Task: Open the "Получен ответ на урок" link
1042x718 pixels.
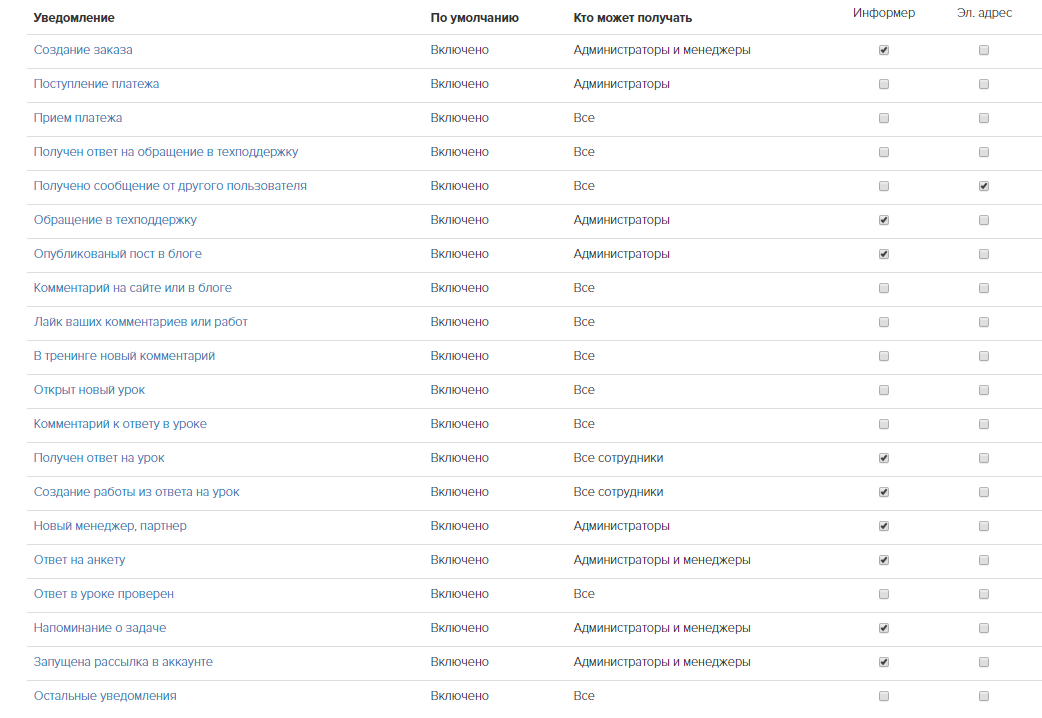Action: [99, 457]
